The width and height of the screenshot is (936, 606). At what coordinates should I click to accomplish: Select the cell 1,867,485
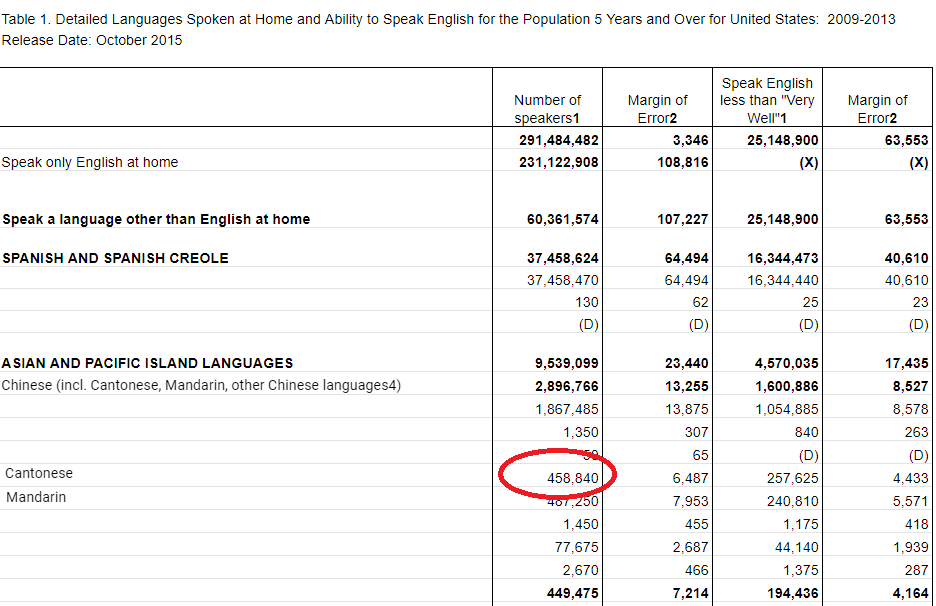coord(566,409)
